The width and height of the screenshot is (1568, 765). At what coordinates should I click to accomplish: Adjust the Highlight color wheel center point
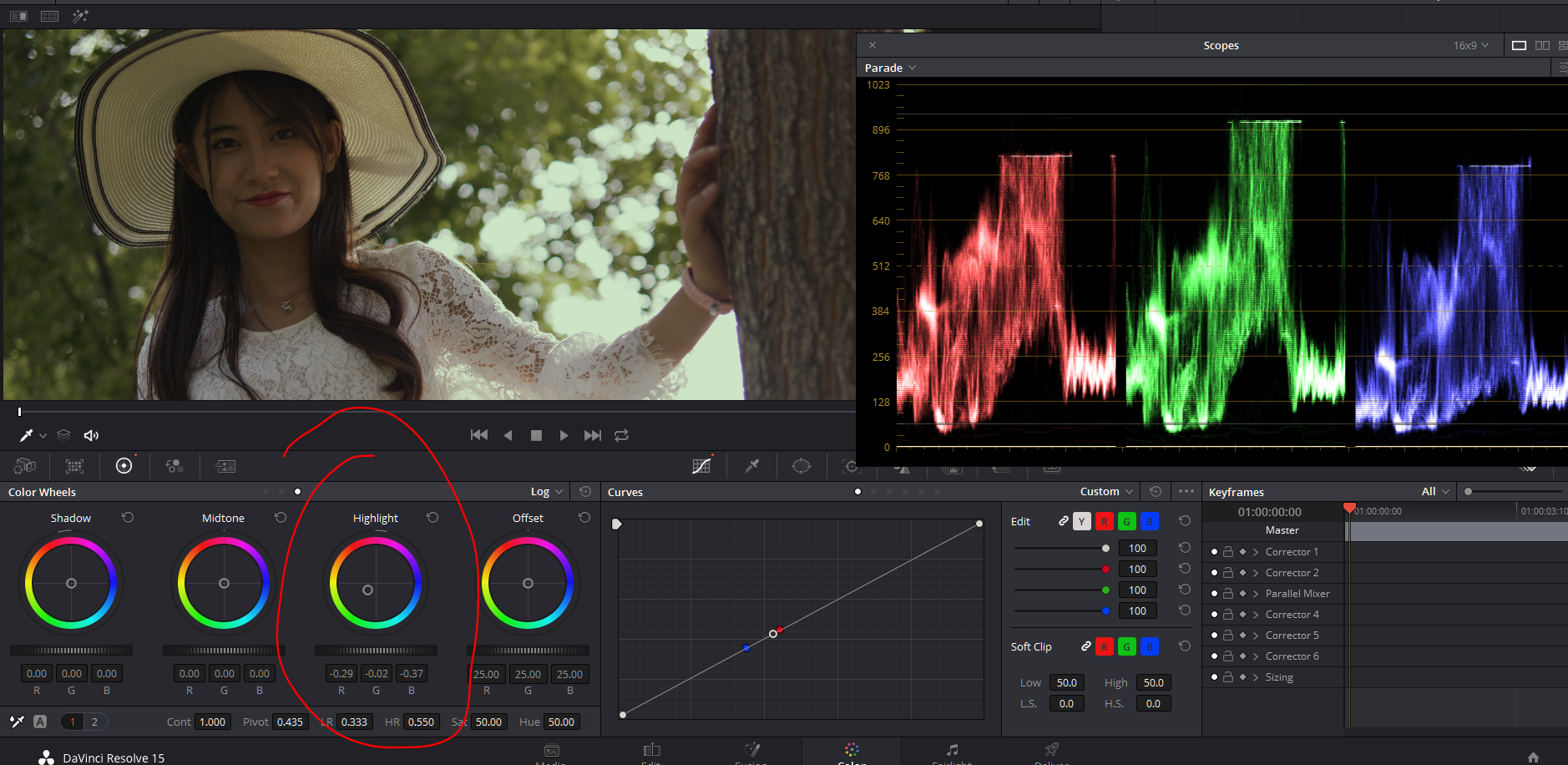367,590
